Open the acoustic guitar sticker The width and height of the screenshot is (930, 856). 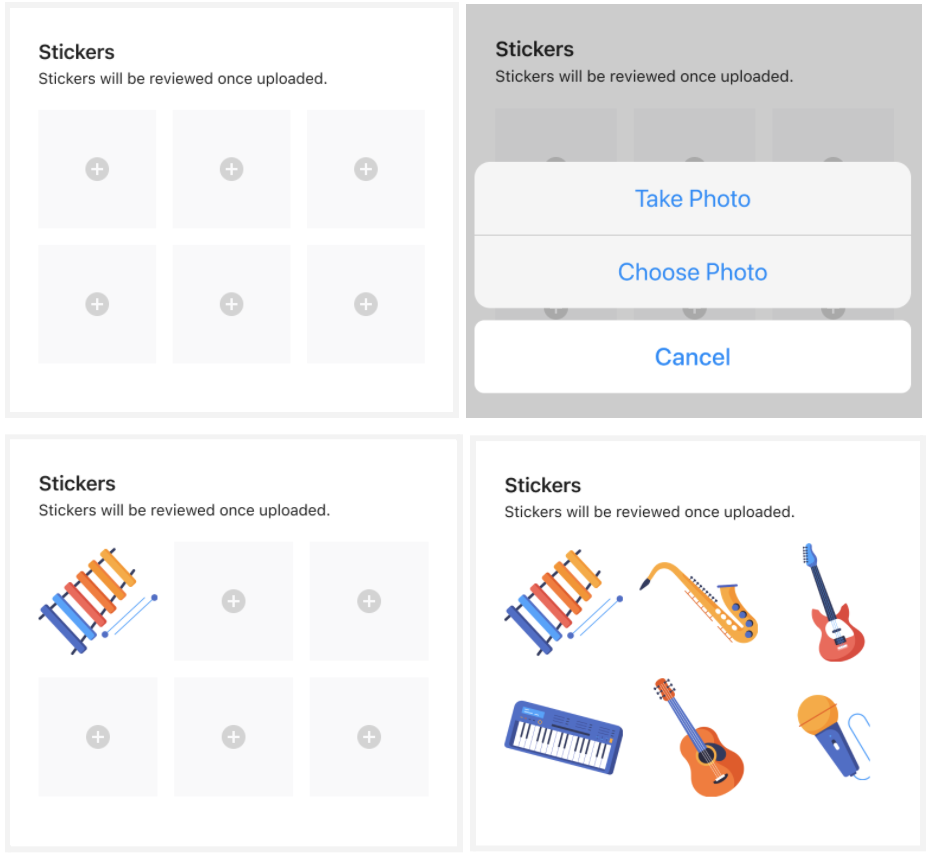[x=699, y=737]
